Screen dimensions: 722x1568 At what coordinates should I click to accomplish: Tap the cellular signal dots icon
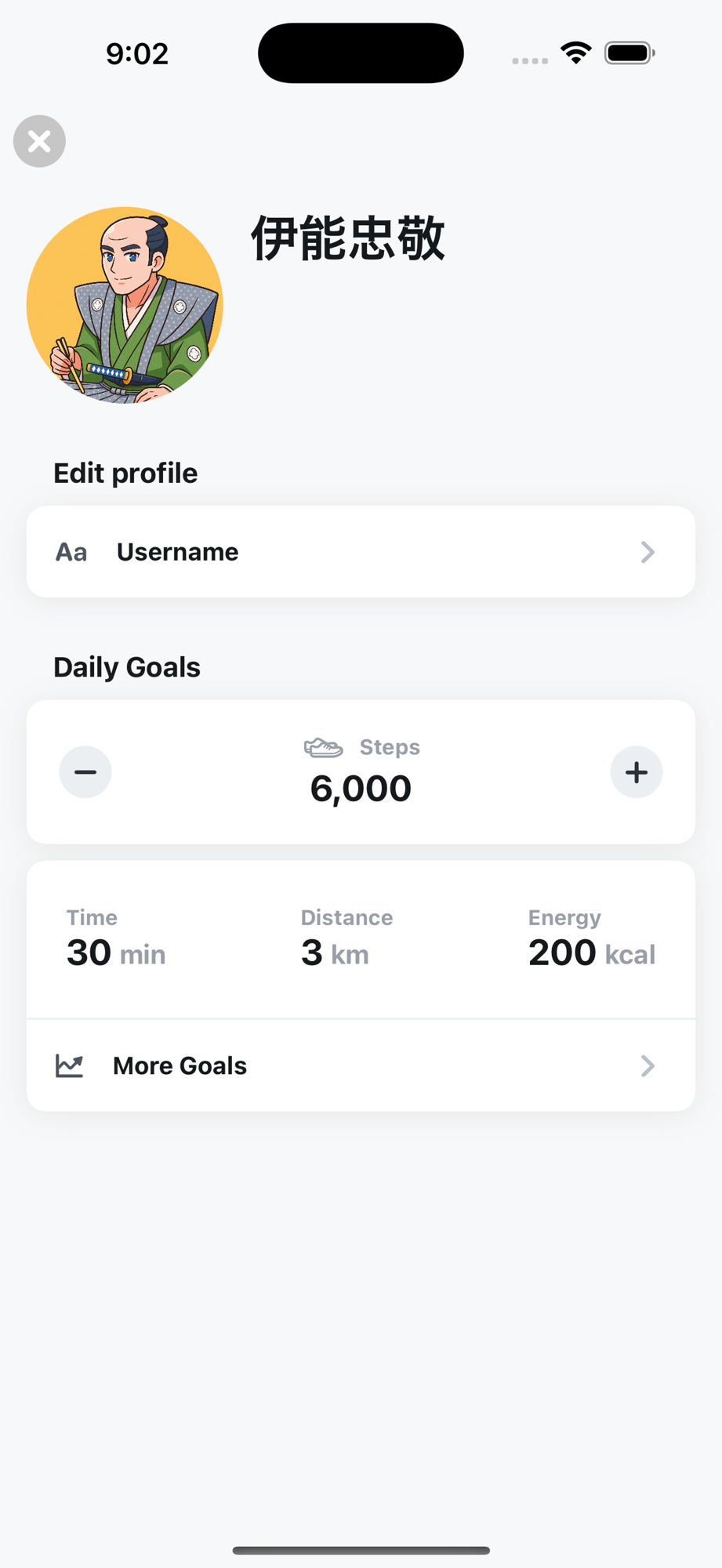(530, 60)
